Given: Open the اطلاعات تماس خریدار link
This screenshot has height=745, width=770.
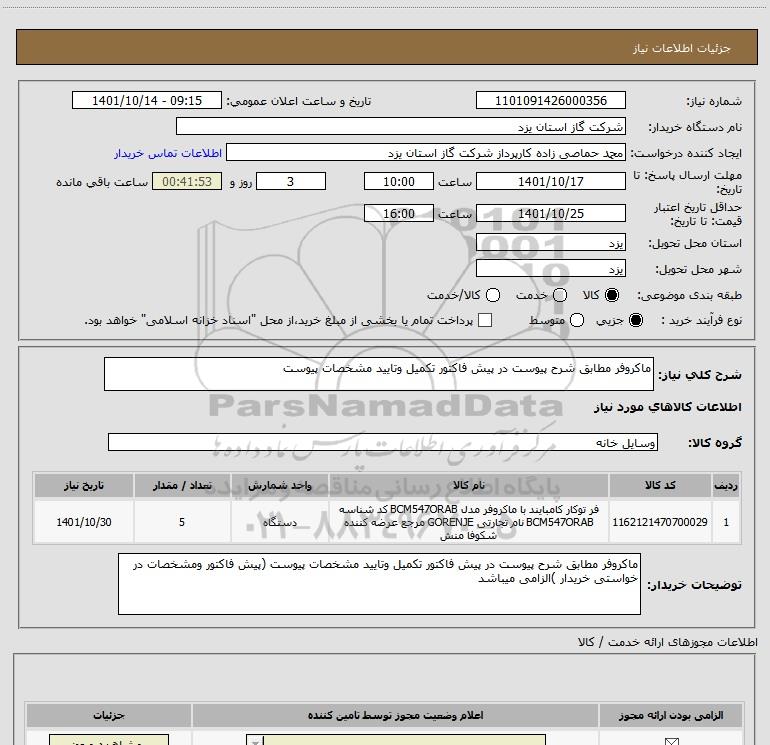Looking at the screenshot, I should [x=168, y=153].
